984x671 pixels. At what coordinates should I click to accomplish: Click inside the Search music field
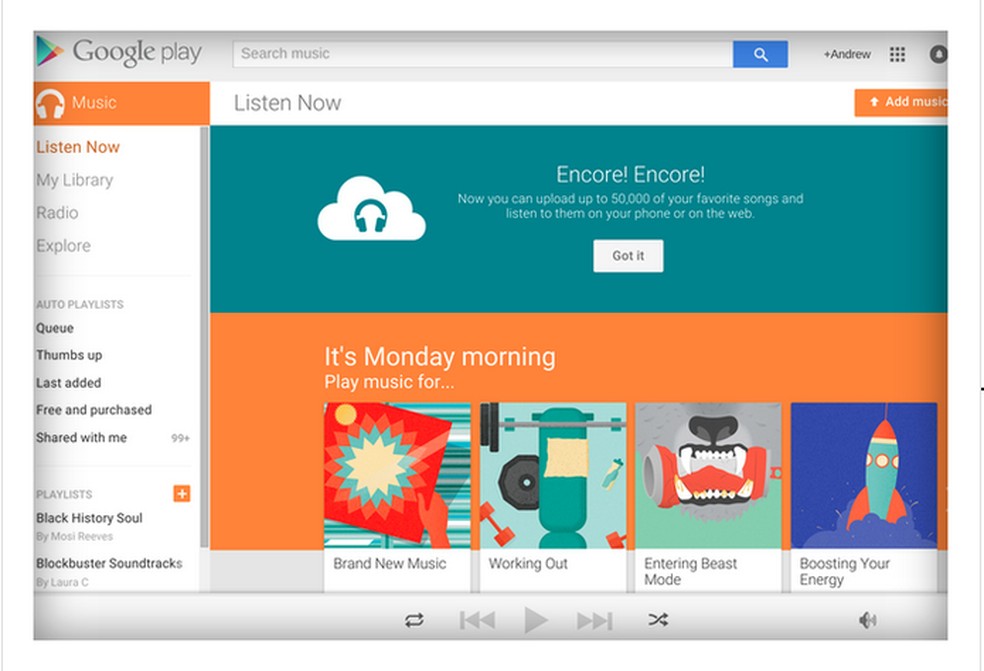coord(480,54)
